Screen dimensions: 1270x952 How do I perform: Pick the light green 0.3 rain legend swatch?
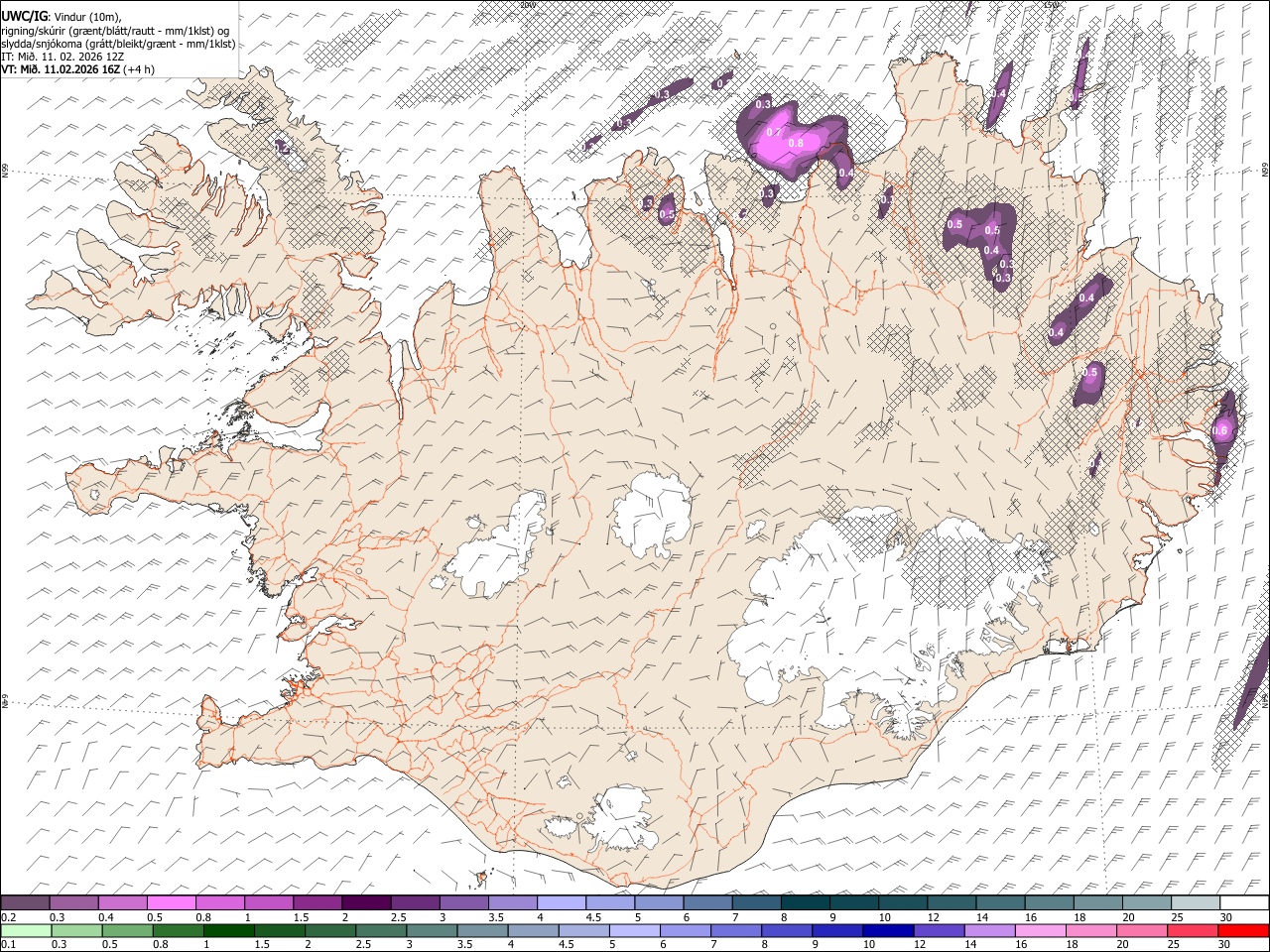pyautogui.click(x=76, y=930)
